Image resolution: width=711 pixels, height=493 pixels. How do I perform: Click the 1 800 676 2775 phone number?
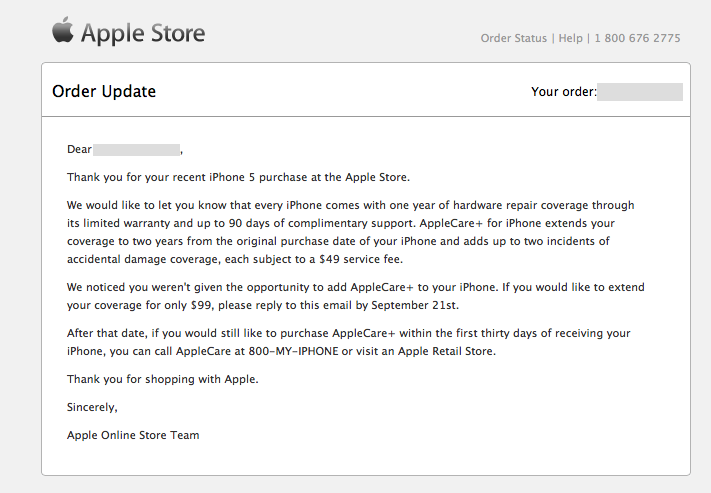(637, 38)
